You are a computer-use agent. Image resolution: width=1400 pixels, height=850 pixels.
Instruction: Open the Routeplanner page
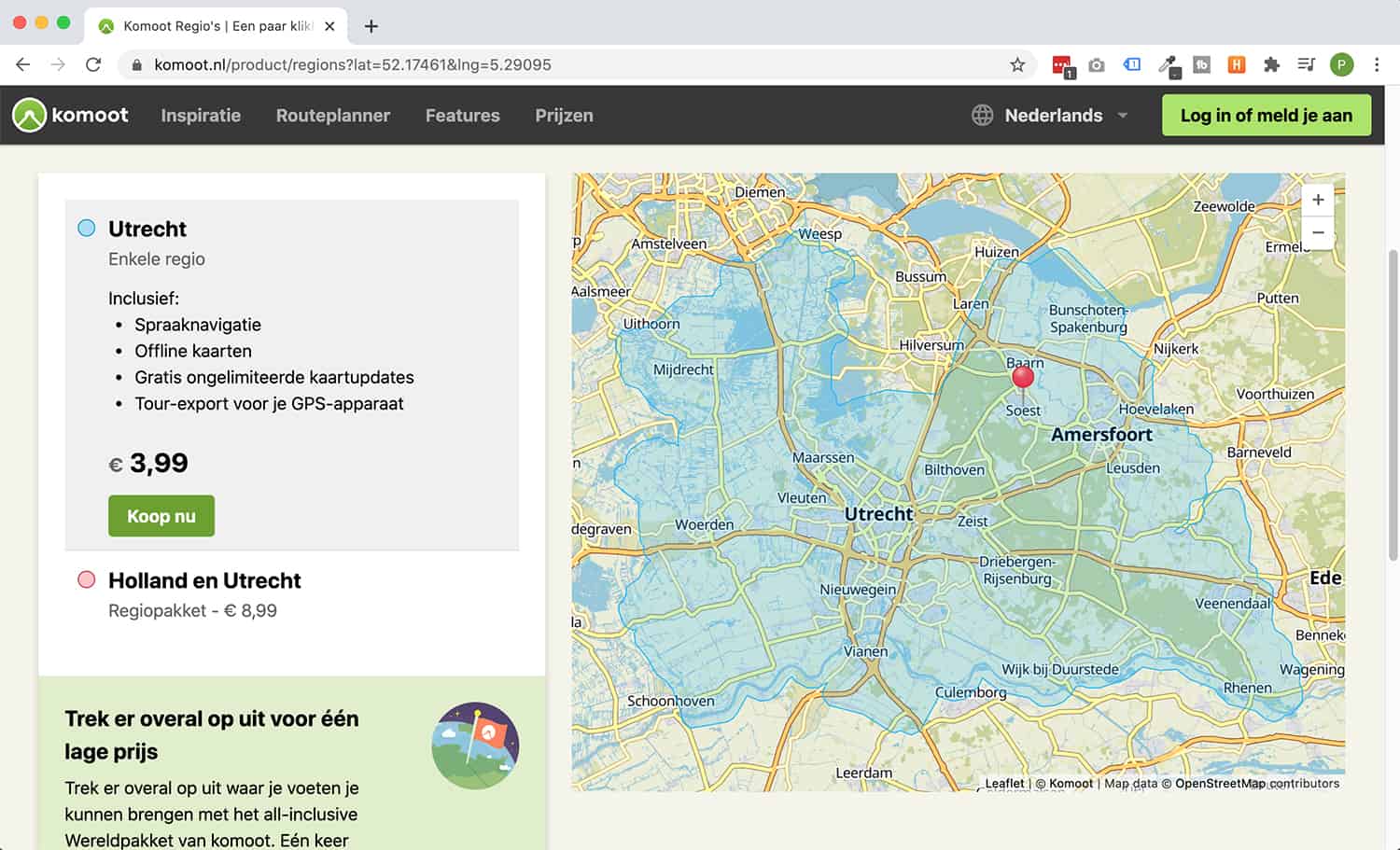[333, 115]
